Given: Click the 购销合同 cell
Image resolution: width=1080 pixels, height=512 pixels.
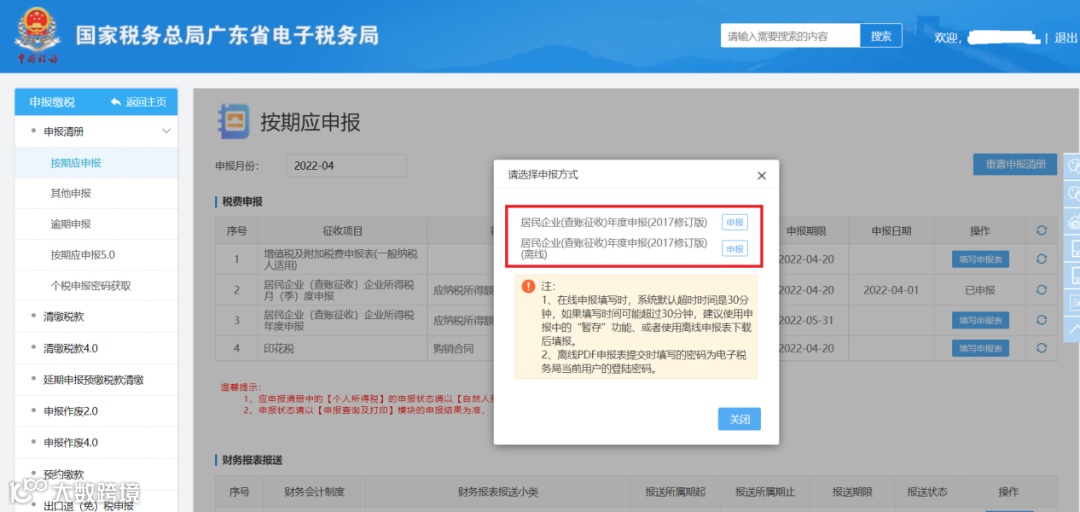Looking at the screenshot, I should point(451,349).
